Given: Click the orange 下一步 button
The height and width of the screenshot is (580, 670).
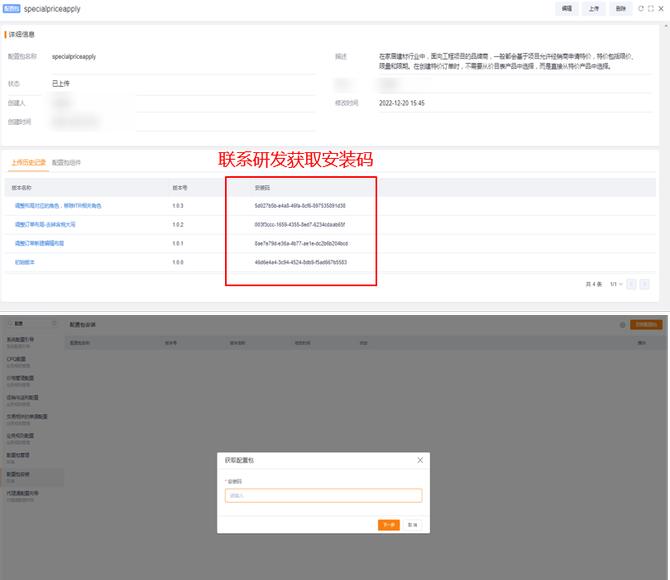Looking at the screenshot, I should click(x=389, y=524).
